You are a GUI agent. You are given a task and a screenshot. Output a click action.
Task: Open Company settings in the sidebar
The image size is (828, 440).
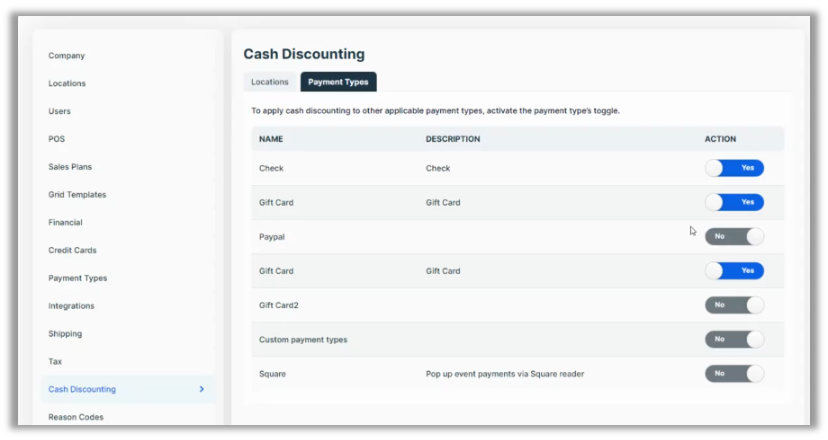67,56
